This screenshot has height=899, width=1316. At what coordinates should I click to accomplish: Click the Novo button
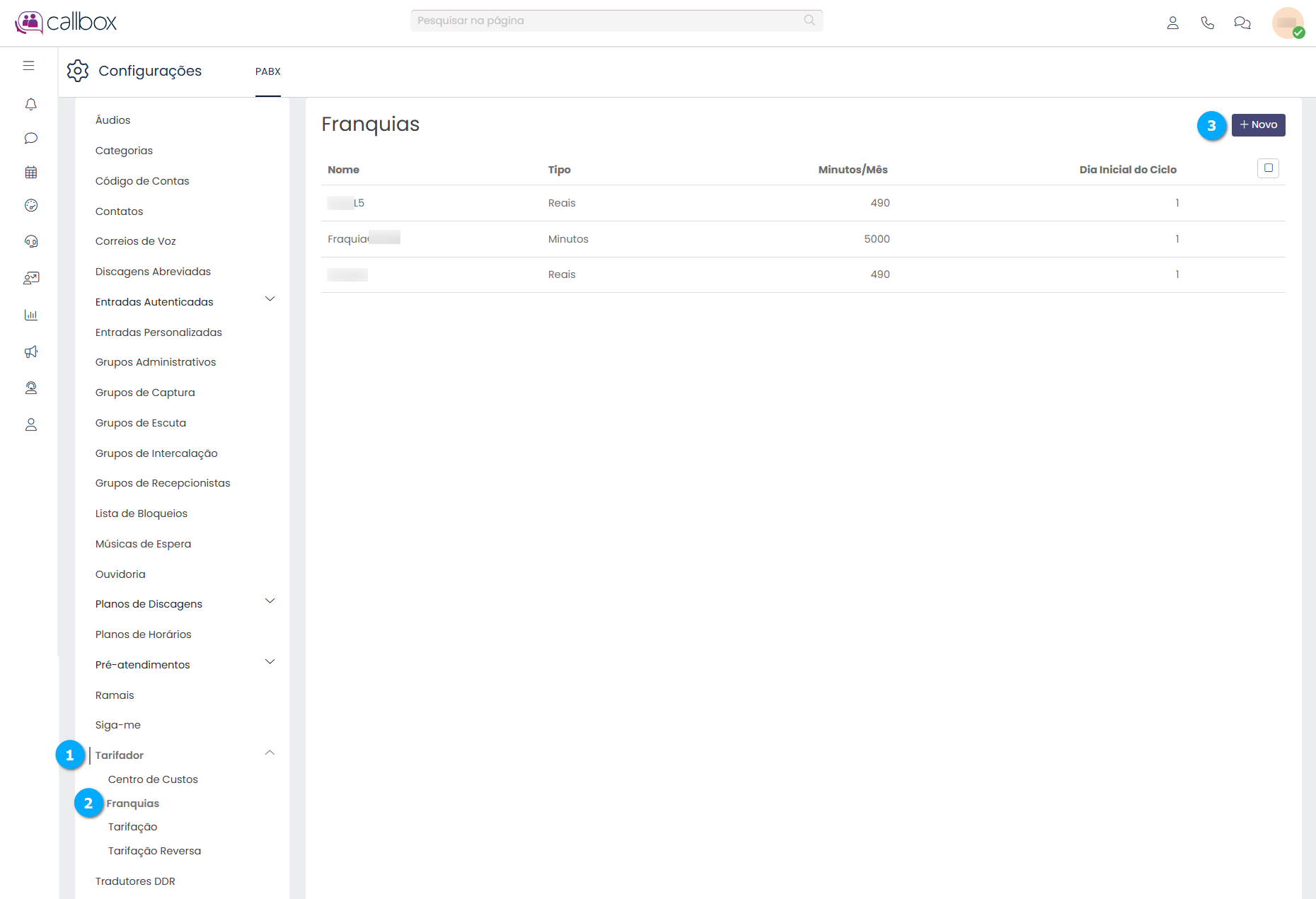[1258, 125]
